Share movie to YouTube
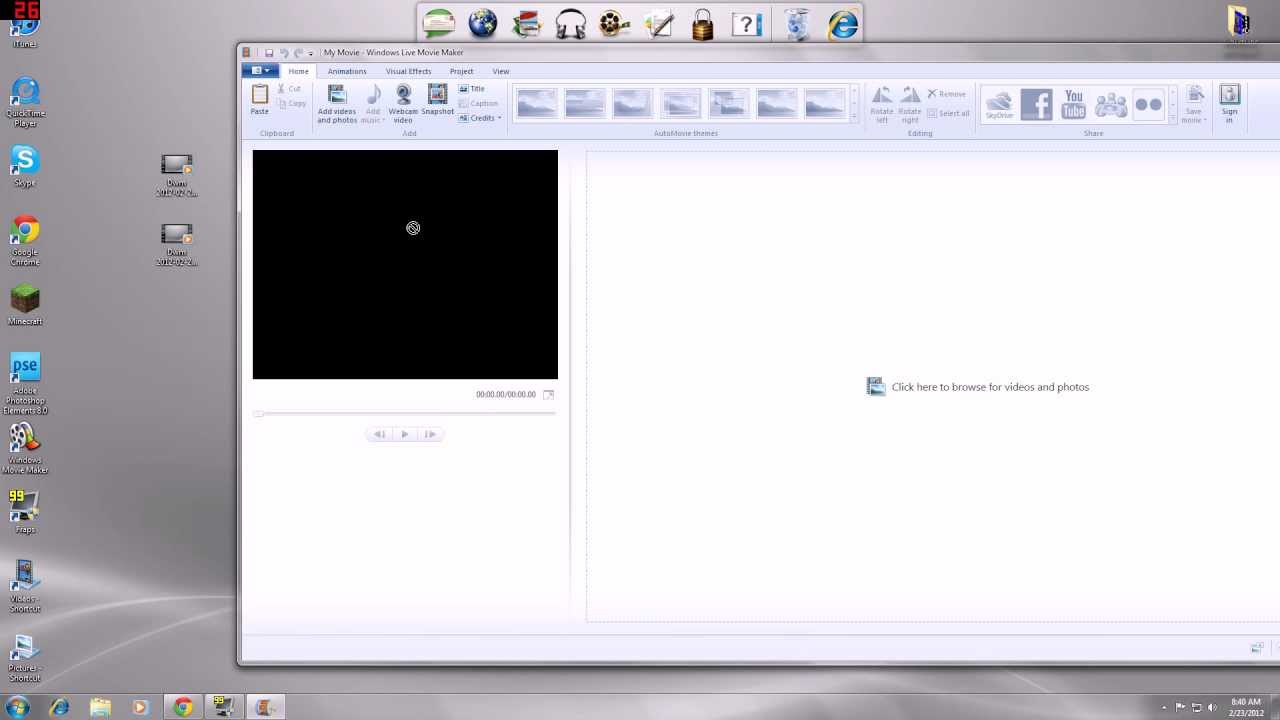 point(1074,104)
